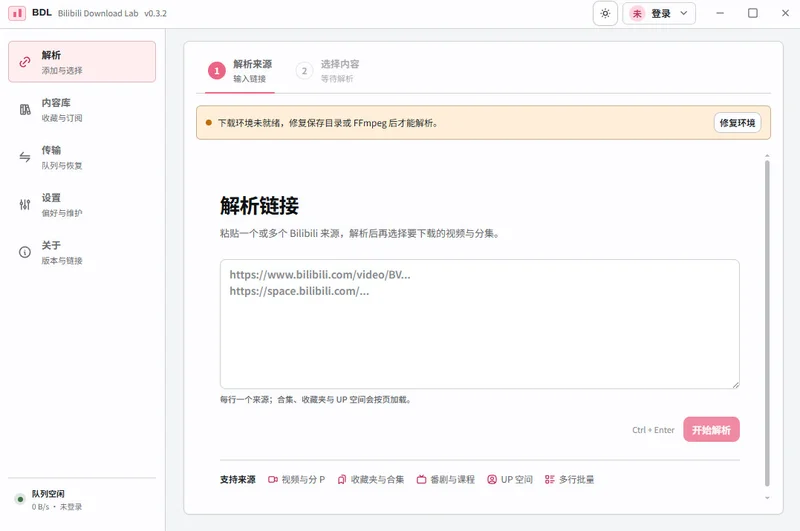
Task: Click the 下载环境未就绪 warning message
Action: pyautogui.click(x=328, y=123)
